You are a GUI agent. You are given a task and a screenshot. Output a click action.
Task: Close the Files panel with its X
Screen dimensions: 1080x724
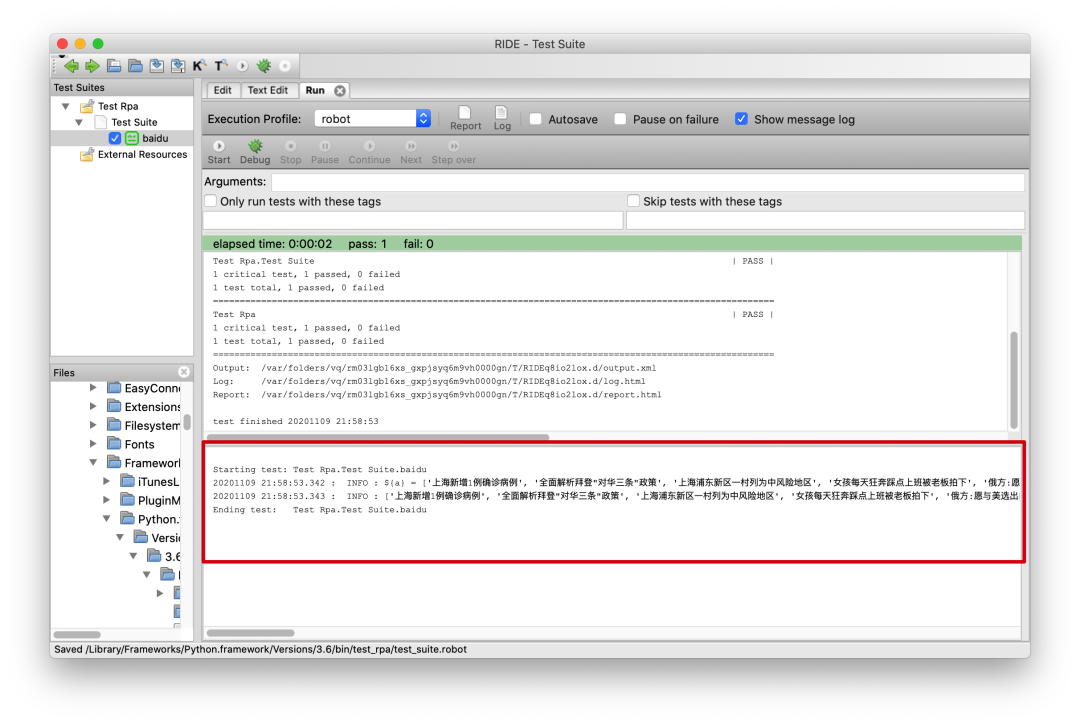coord(184,372)
